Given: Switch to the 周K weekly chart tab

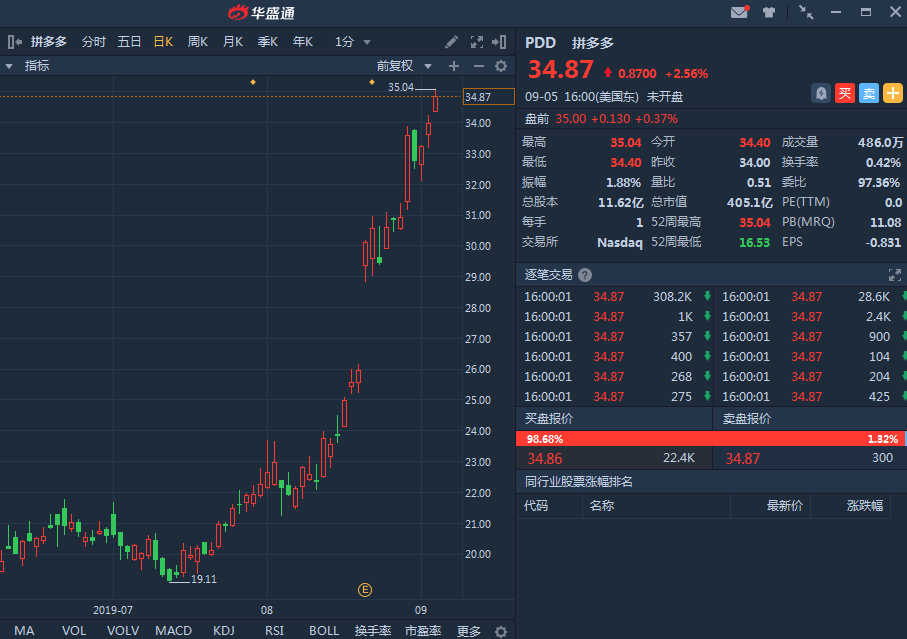Looking at the screenshot, I should pos(197,42).
